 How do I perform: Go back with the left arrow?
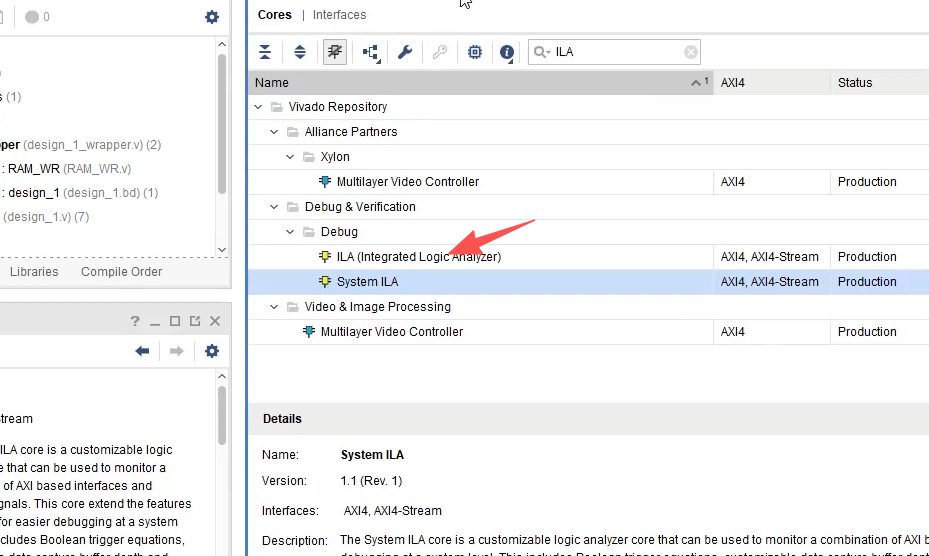point(142,351)
